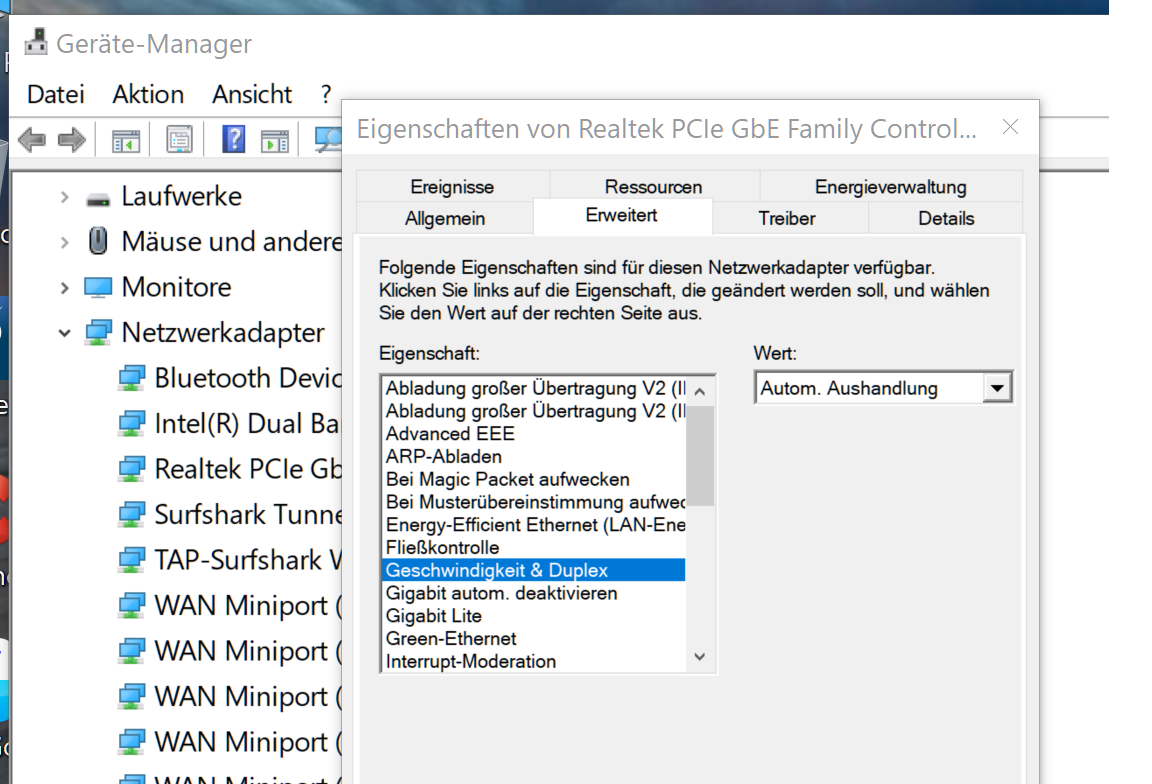Click the show/hide console tree icon
The image size is (1152, 784).
(x=126, y=140)
